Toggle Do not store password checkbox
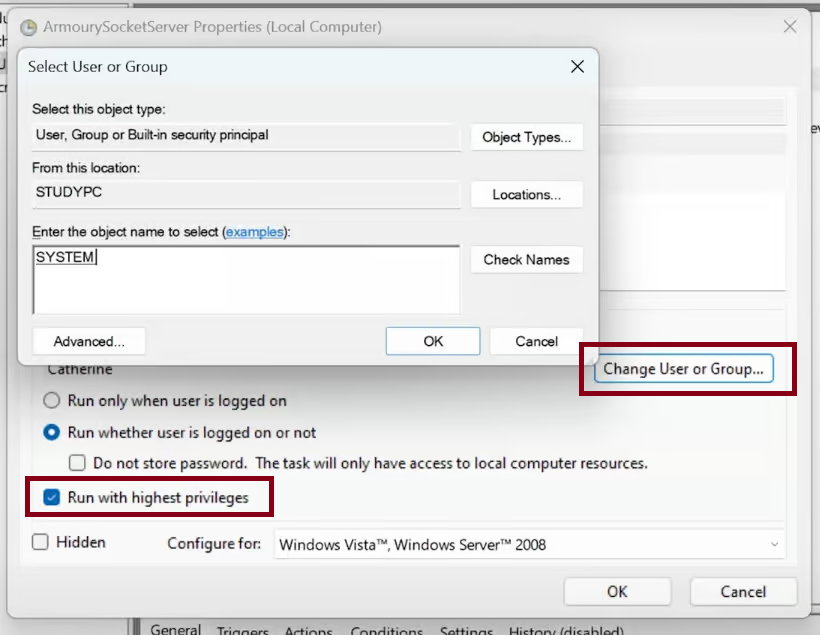The width and height of the screenshot is (820, 635). point(77,463)
